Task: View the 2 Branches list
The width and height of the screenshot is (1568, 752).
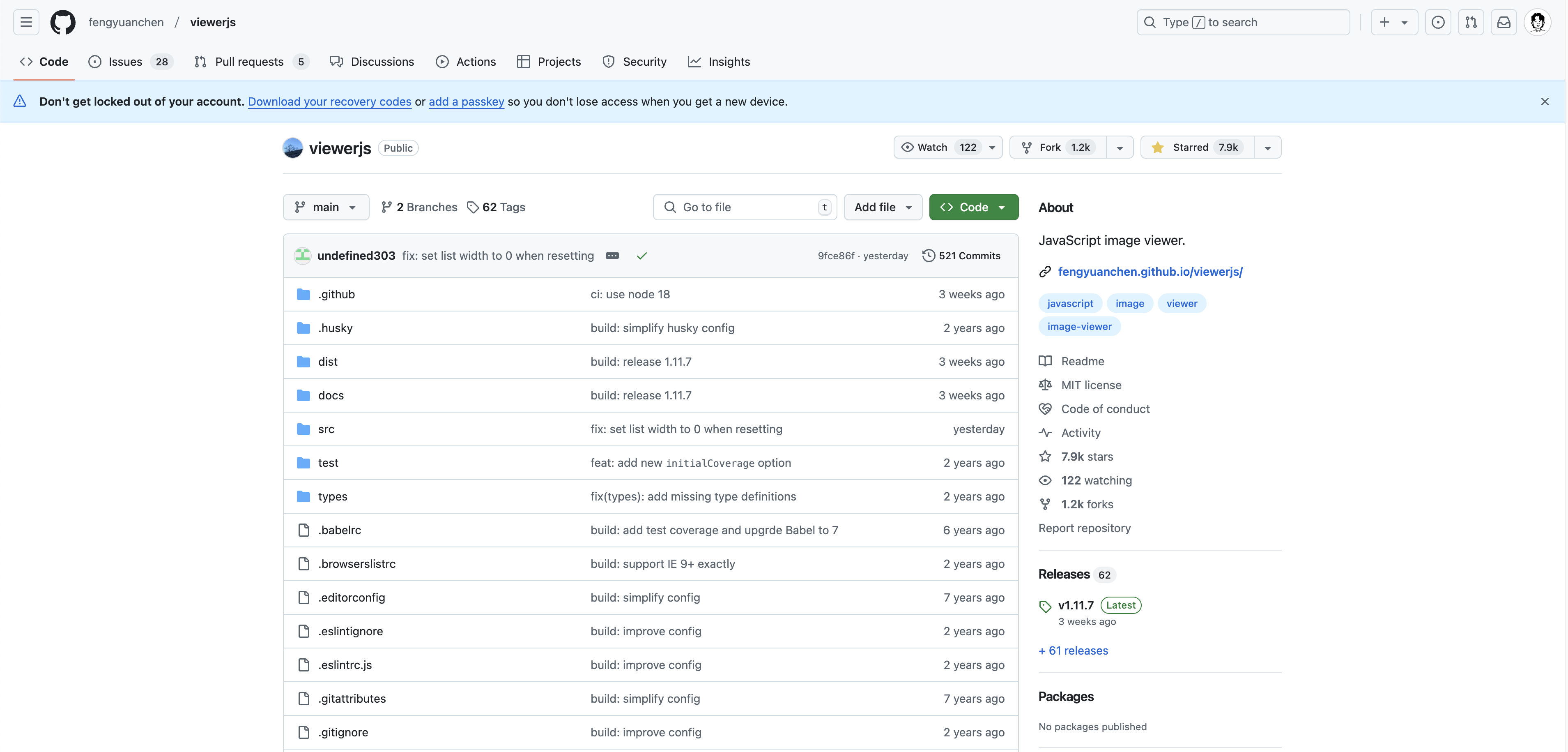Action: pyautogui.click(x=419, y=207)
